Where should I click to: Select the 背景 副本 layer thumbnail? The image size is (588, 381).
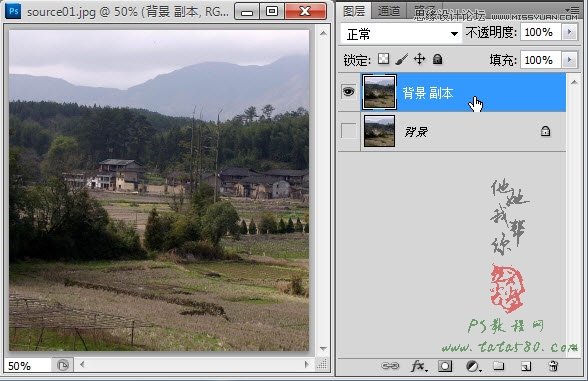click(x=380, y=92)
